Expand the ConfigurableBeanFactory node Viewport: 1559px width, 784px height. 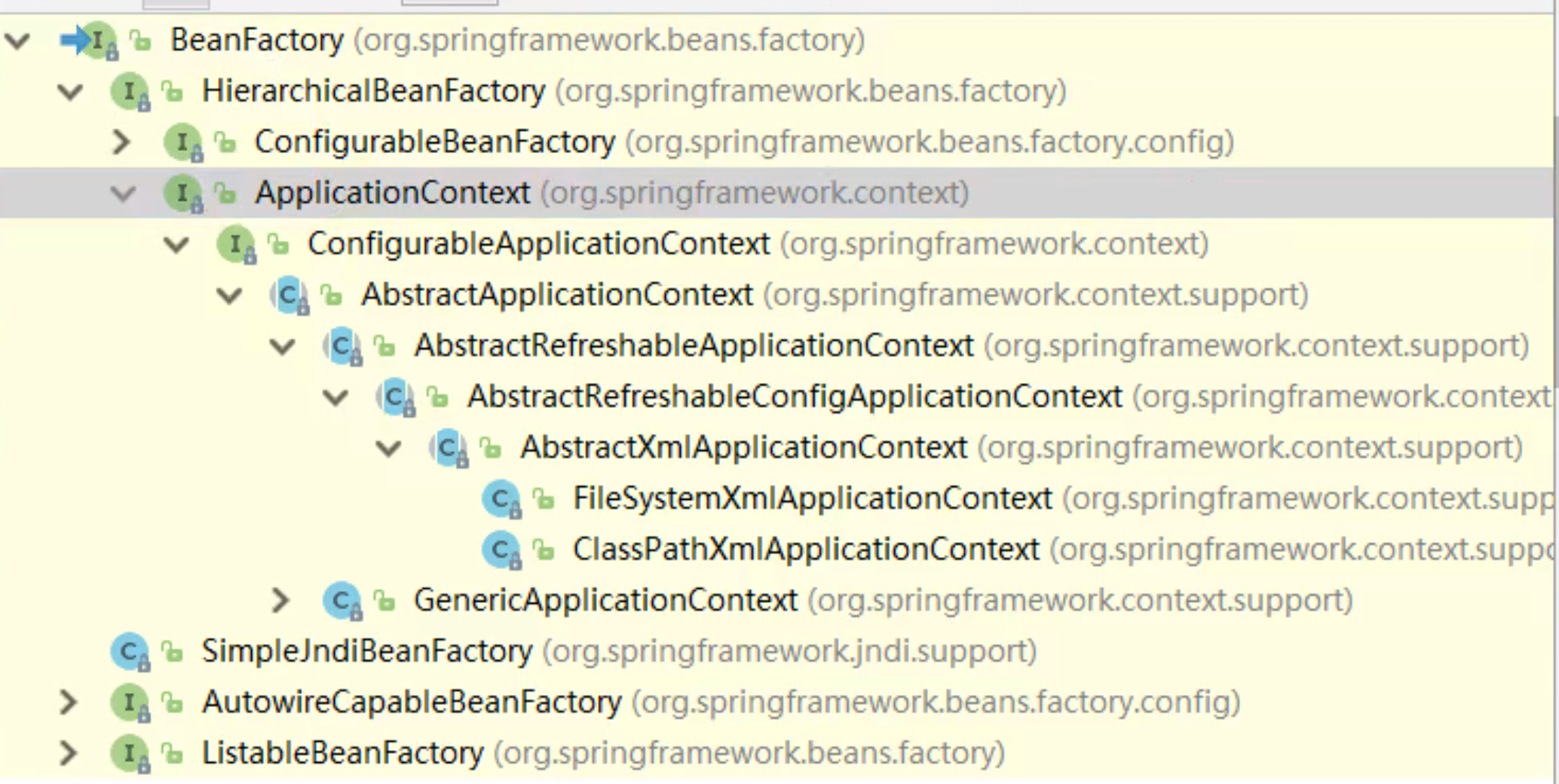[x=121, y=142]
